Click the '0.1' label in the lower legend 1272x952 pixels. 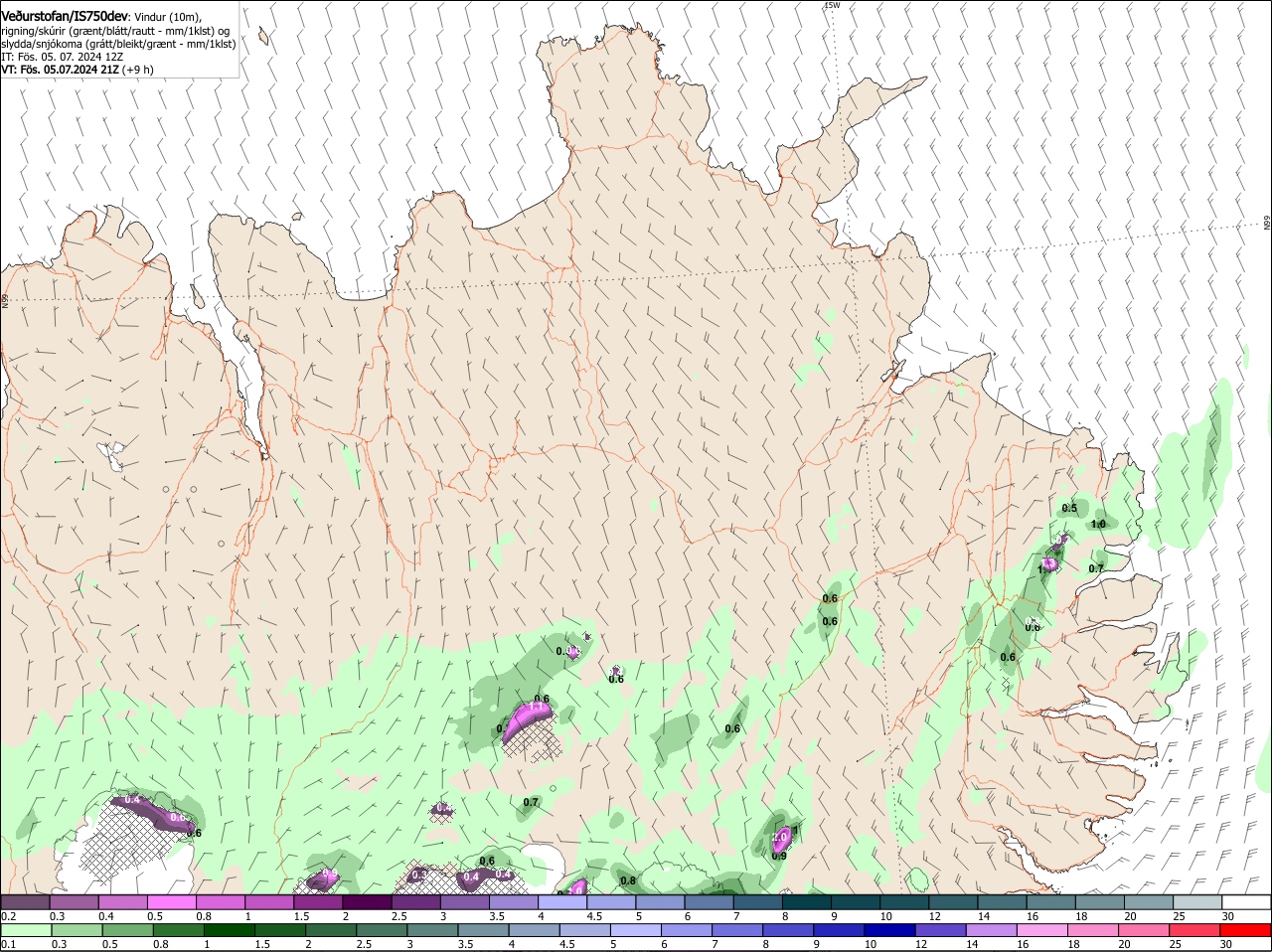[x=8, y=944]
